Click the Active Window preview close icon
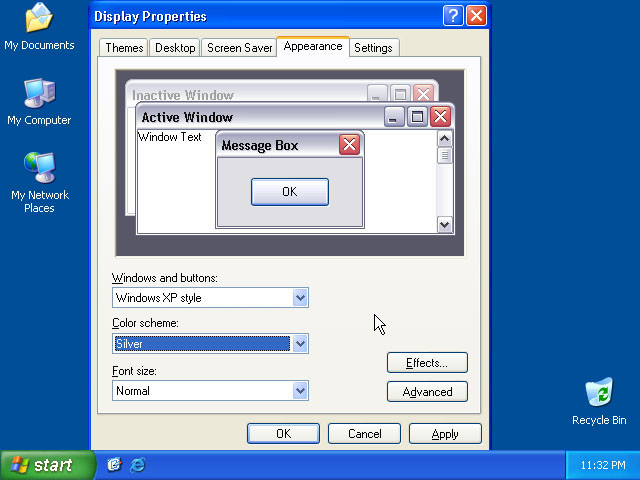640x480 pixels. pos(440,117)
